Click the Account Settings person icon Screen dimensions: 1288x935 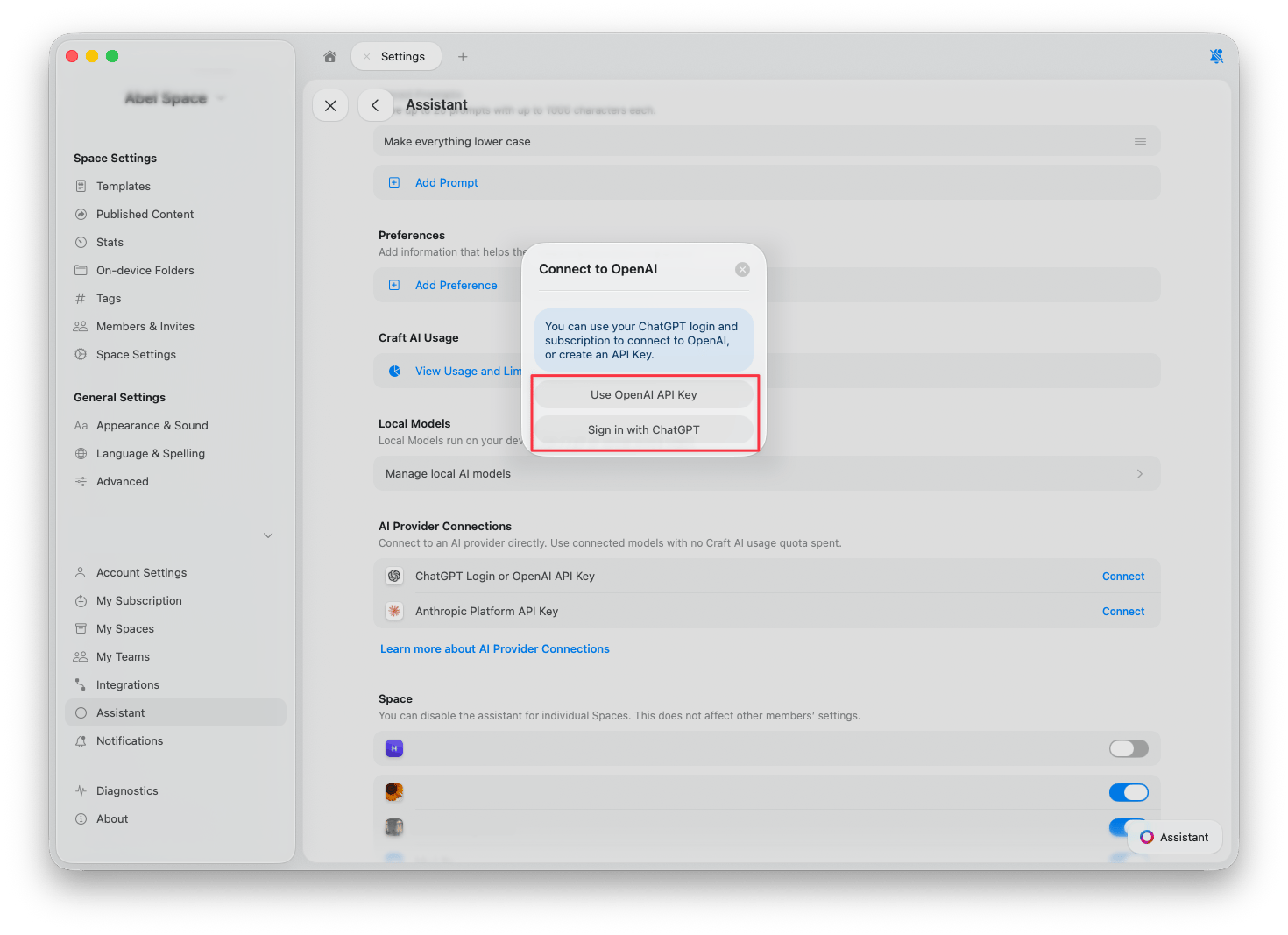(81, 572)
